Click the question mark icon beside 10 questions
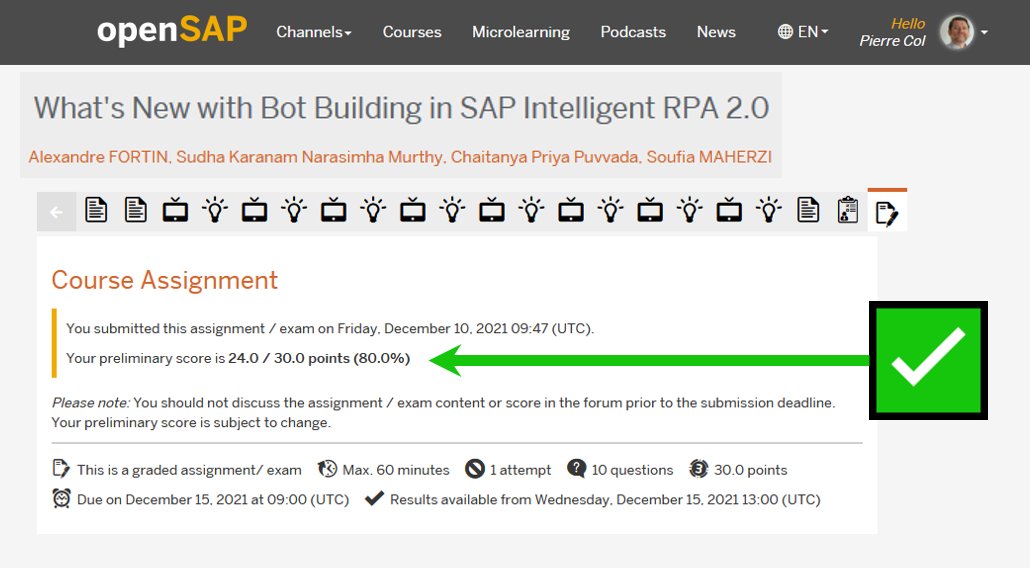Image resolution: width=1030 pixels, height=568 pixels. [x=576, y=469]
